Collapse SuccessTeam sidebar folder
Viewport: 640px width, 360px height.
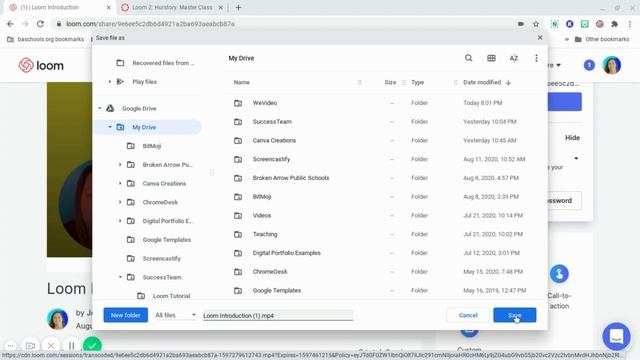tap(120, 277)
